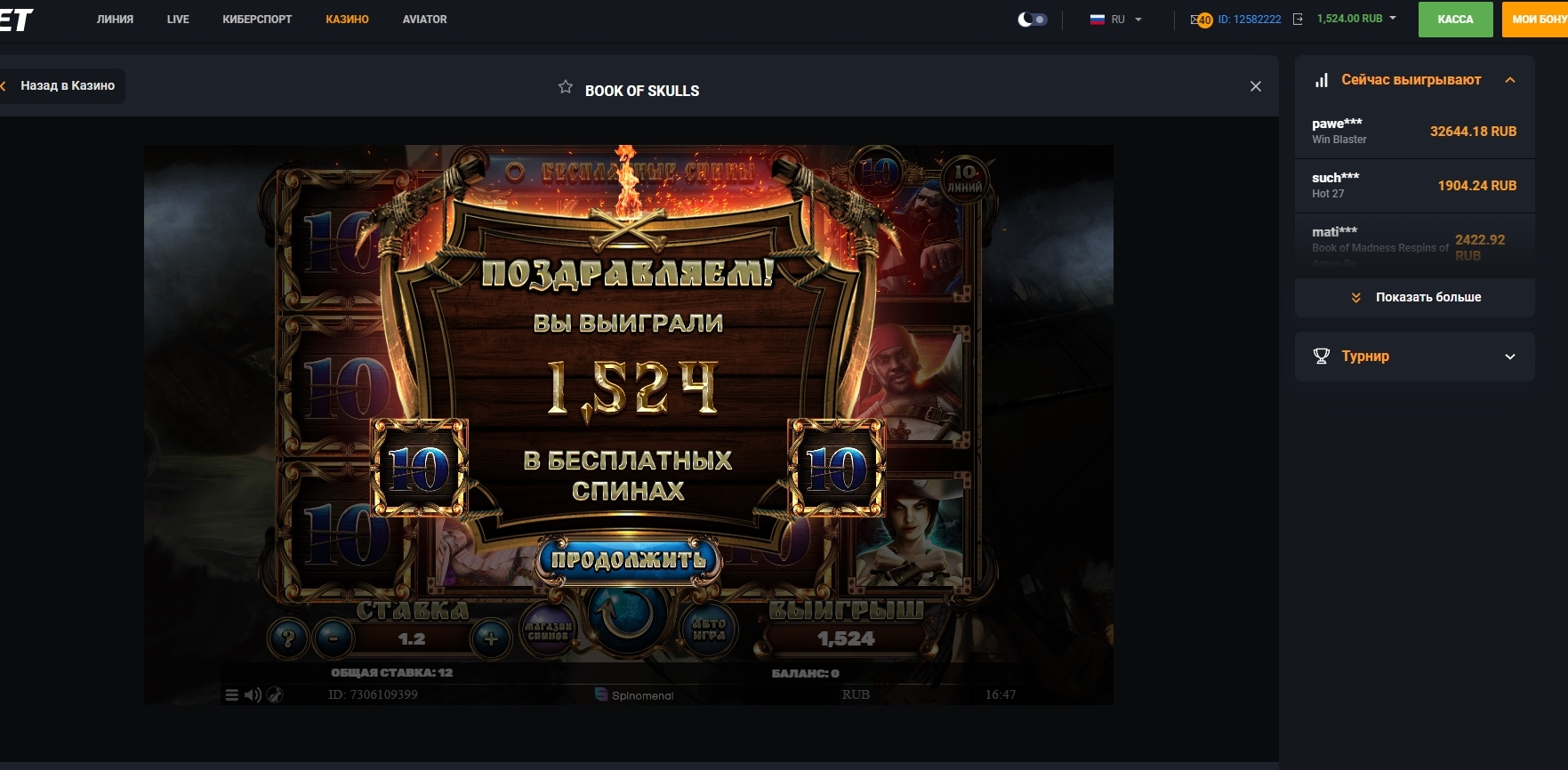Click the 1904.24 RUB win amount
Image resolution: width=1568 pixels, height=770 pixels.
point(1476,186)
